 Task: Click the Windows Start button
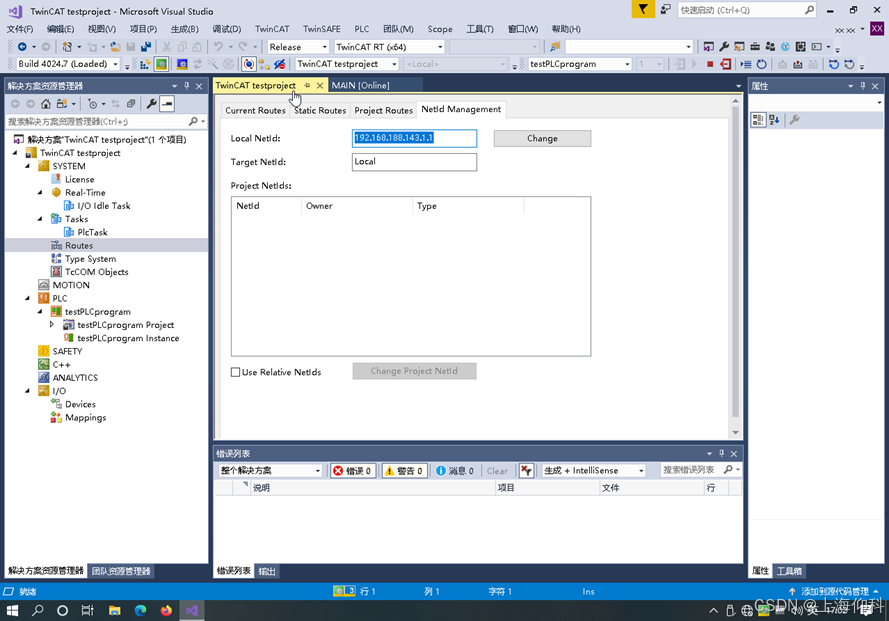[x=12, y=610]
